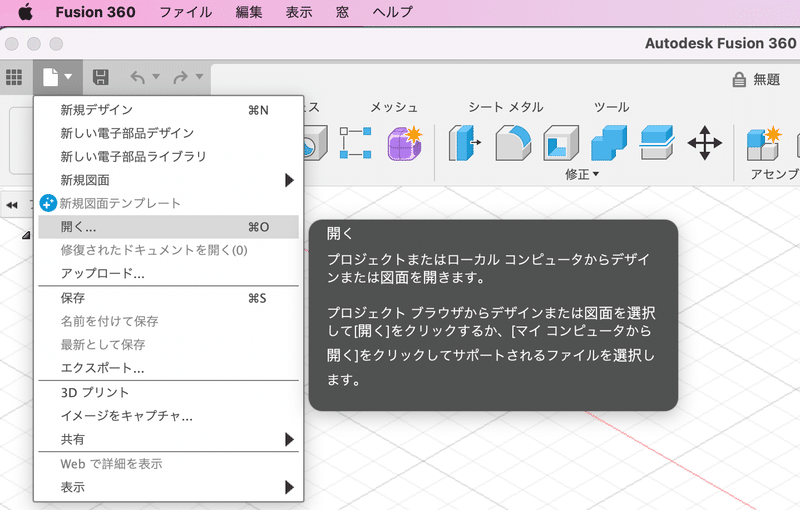Open the Redo history dropdown arrow
Image resolution: width=800 pixels, height=510 pixels.
pos(199,76)
